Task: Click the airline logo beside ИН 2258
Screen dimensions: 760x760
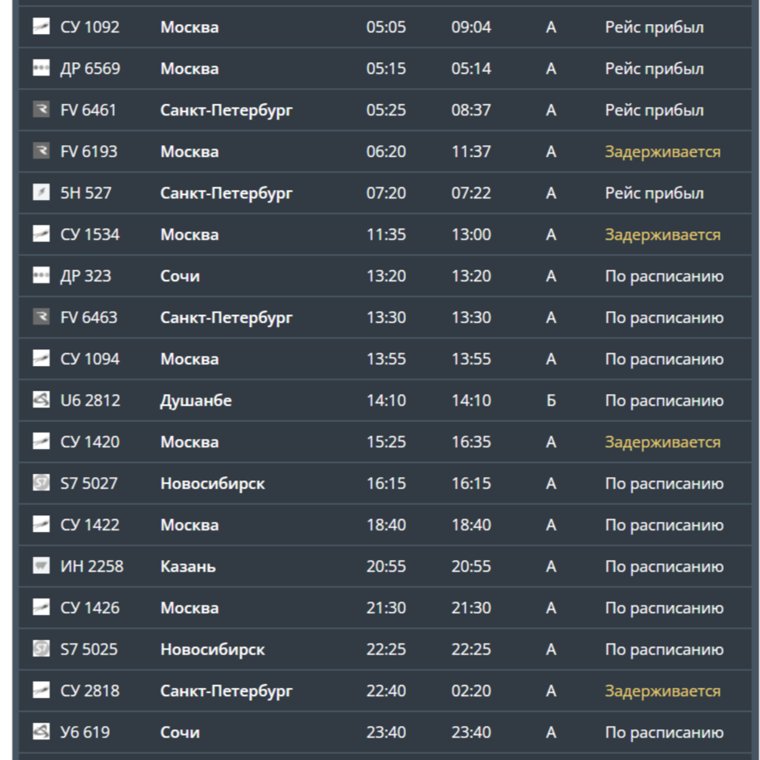Action: 41,565
